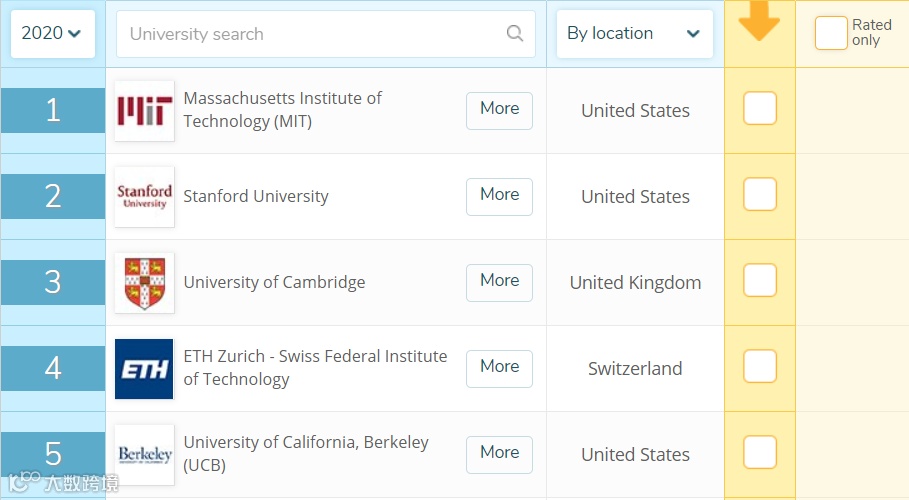Screen dimensions: 909x500
Task: Check the compare box for MIT
Action: [760, 108]
